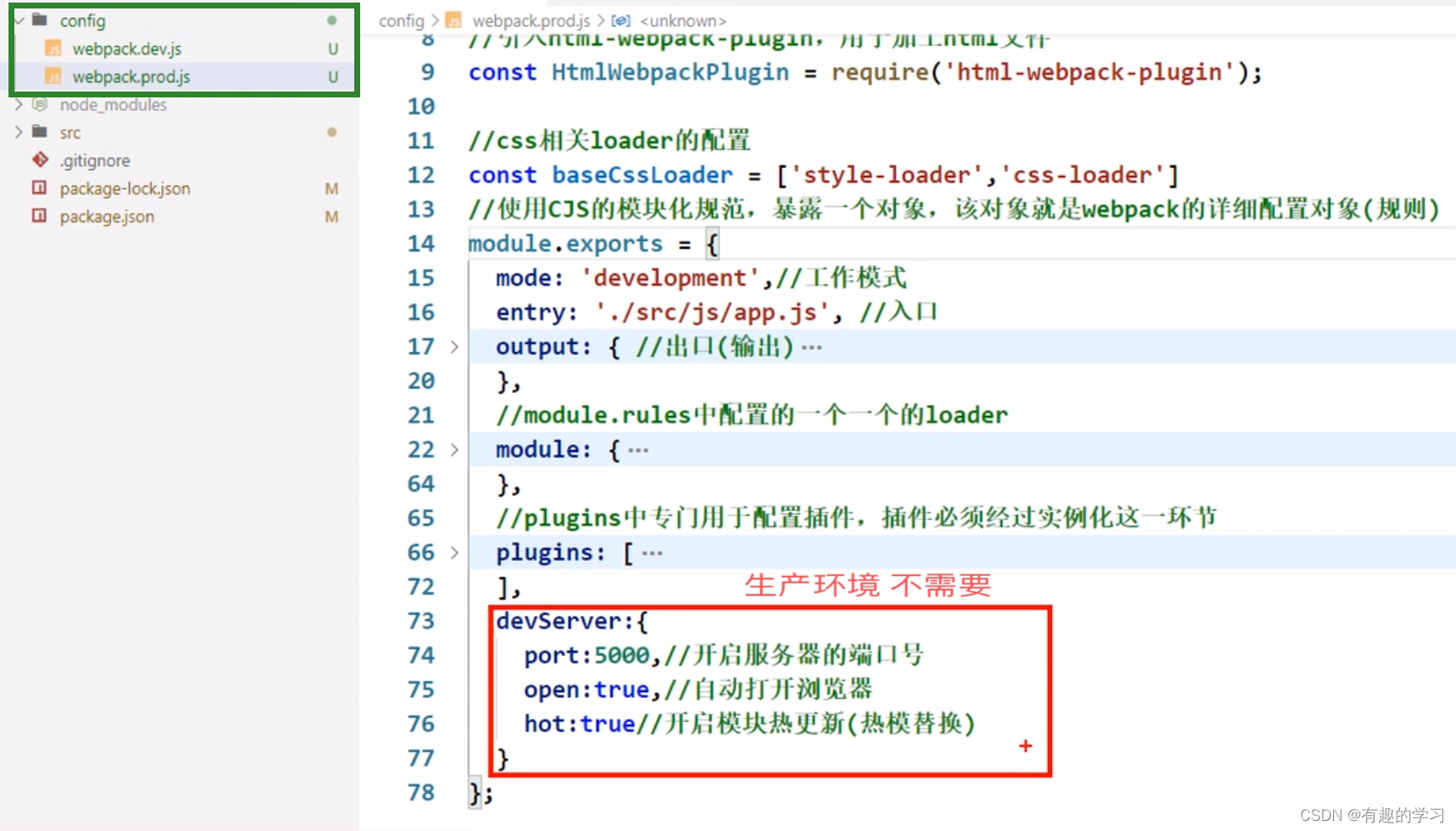1456x831 pixels.
Task: Unfold the module block on line 22
Action: [454, 450]
